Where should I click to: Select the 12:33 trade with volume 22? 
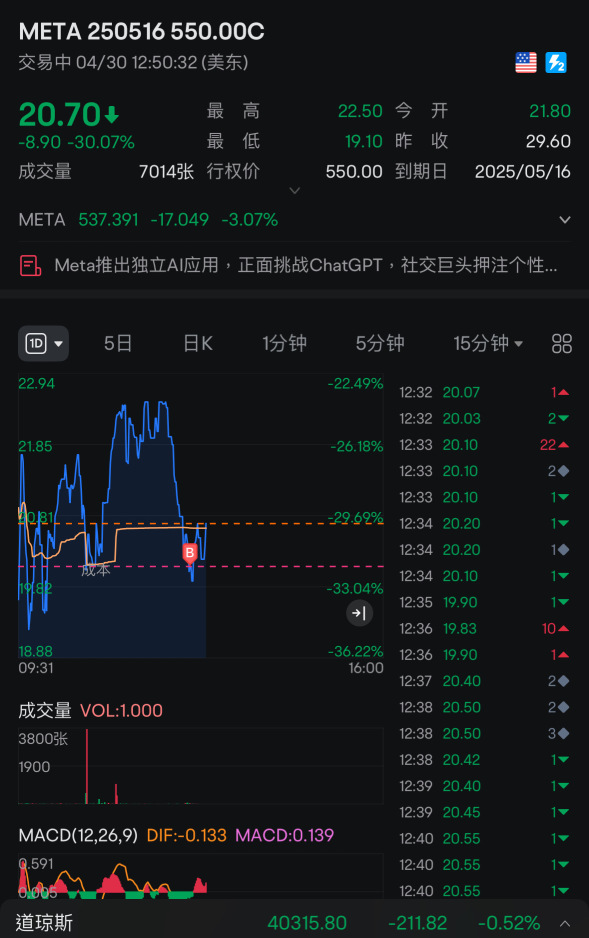484,445
